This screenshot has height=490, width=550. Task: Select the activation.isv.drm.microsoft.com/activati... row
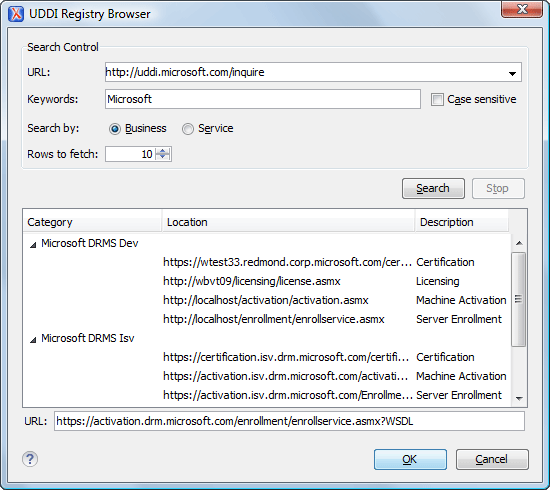[286, 376]
